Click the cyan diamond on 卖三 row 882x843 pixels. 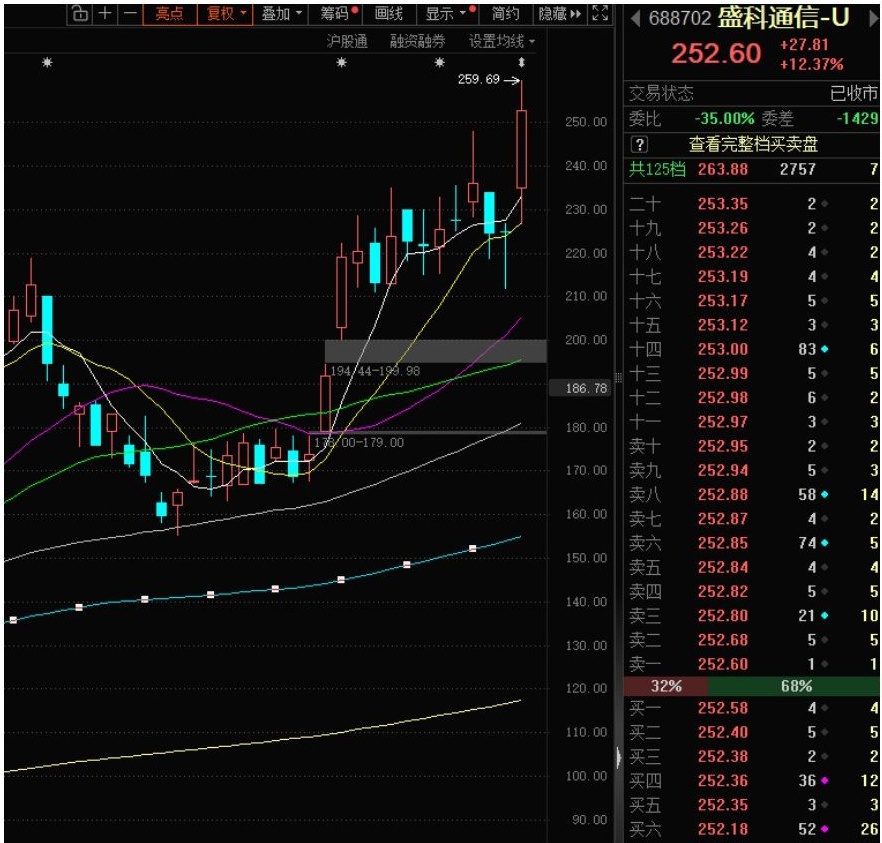click(x=825, y=616)
